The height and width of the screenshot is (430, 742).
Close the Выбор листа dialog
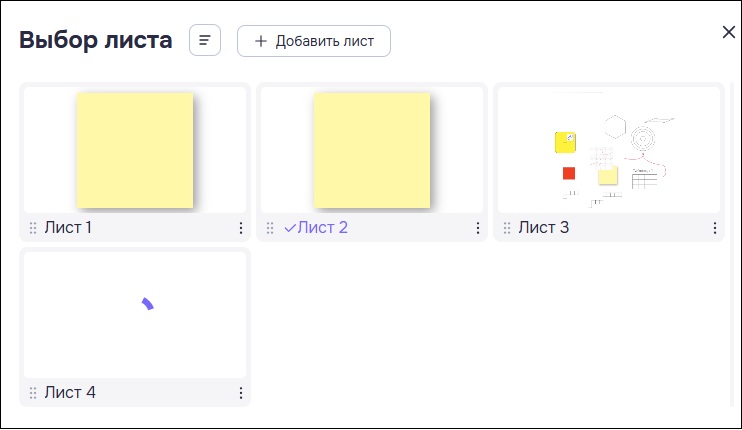click(729, 32)
